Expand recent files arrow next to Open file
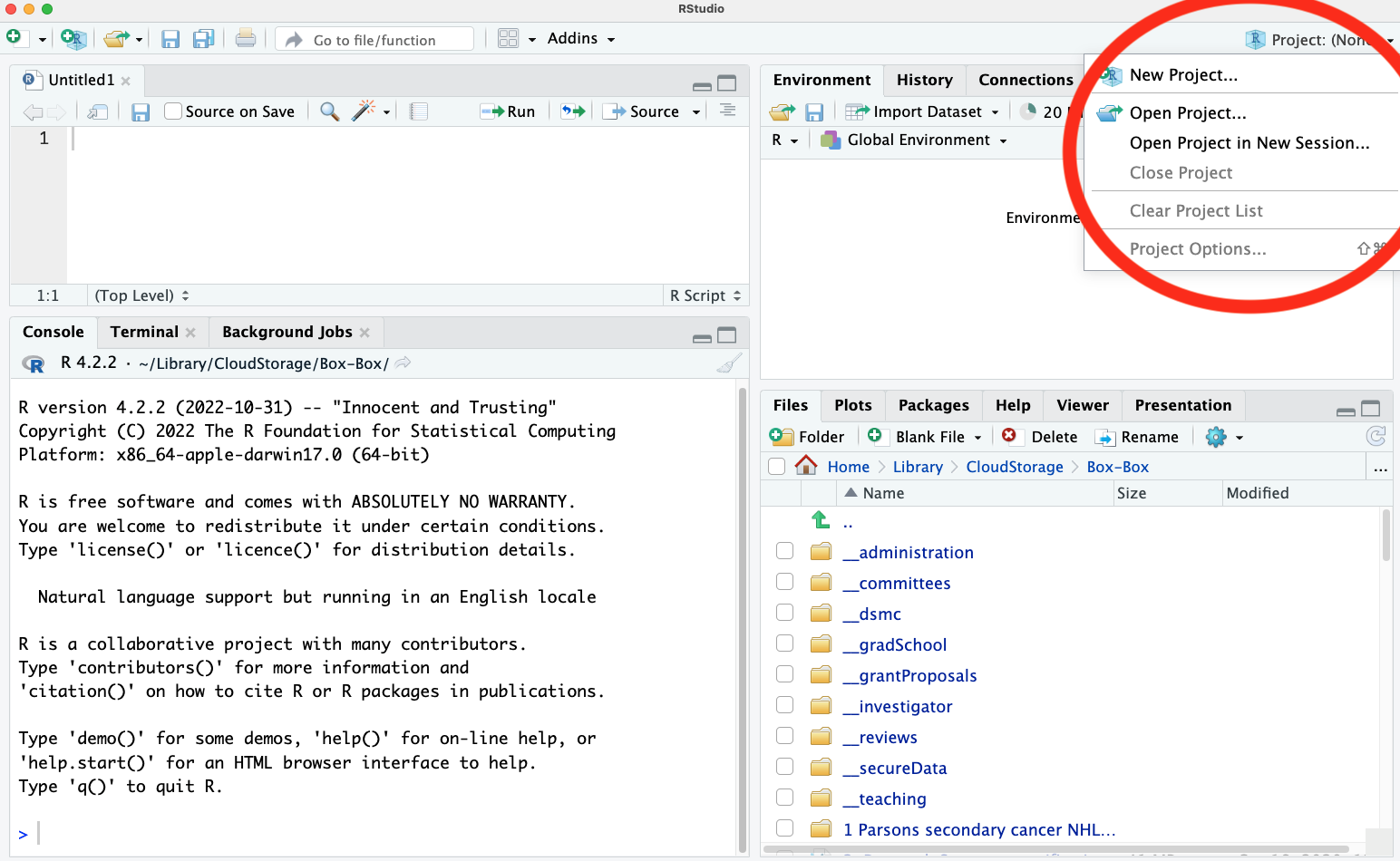This screenshot has width=1400, height=861. click(x=139, y=40)
